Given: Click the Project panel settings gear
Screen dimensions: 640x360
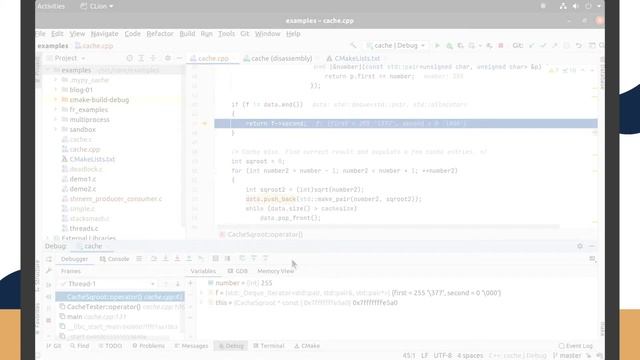Looking at the screenshot, I should pos(167,58).
